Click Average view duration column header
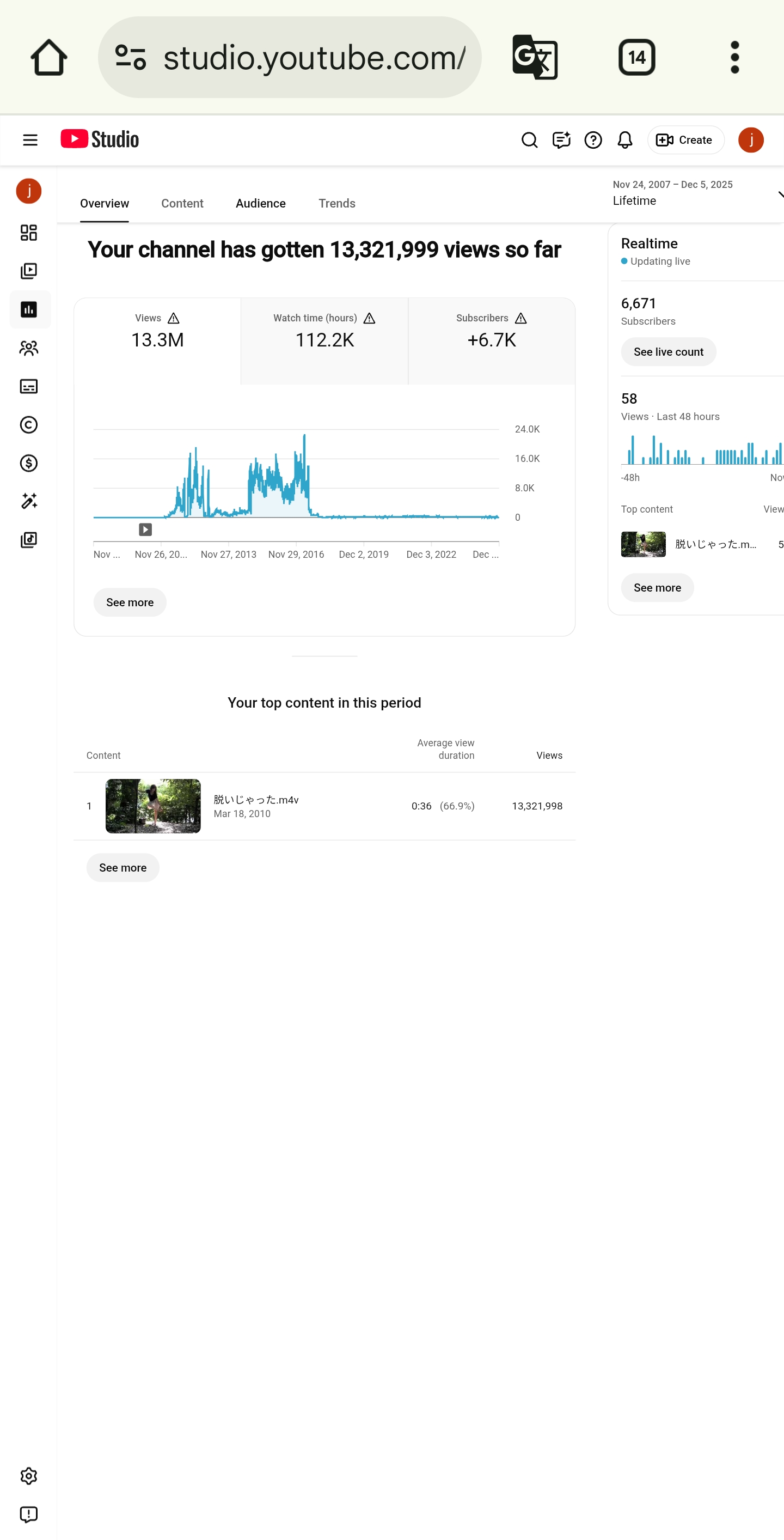This screenshot has width=784, height=1540. pos(446,748)
